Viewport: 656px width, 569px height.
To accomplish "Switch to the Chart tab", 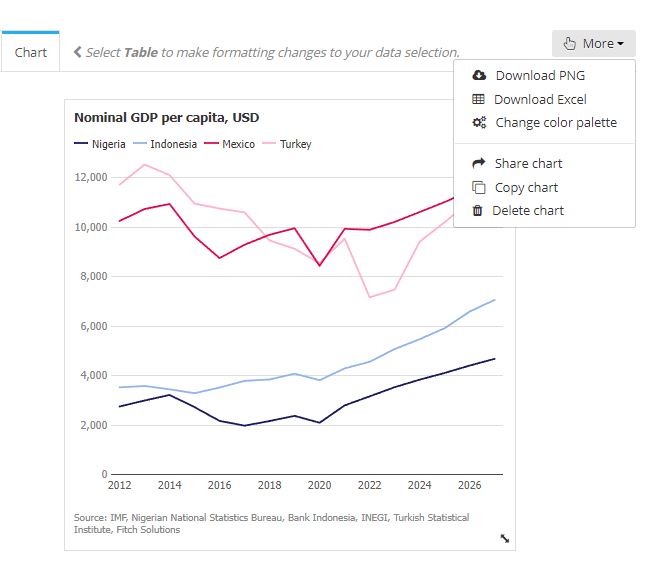I will click(31, 52).
